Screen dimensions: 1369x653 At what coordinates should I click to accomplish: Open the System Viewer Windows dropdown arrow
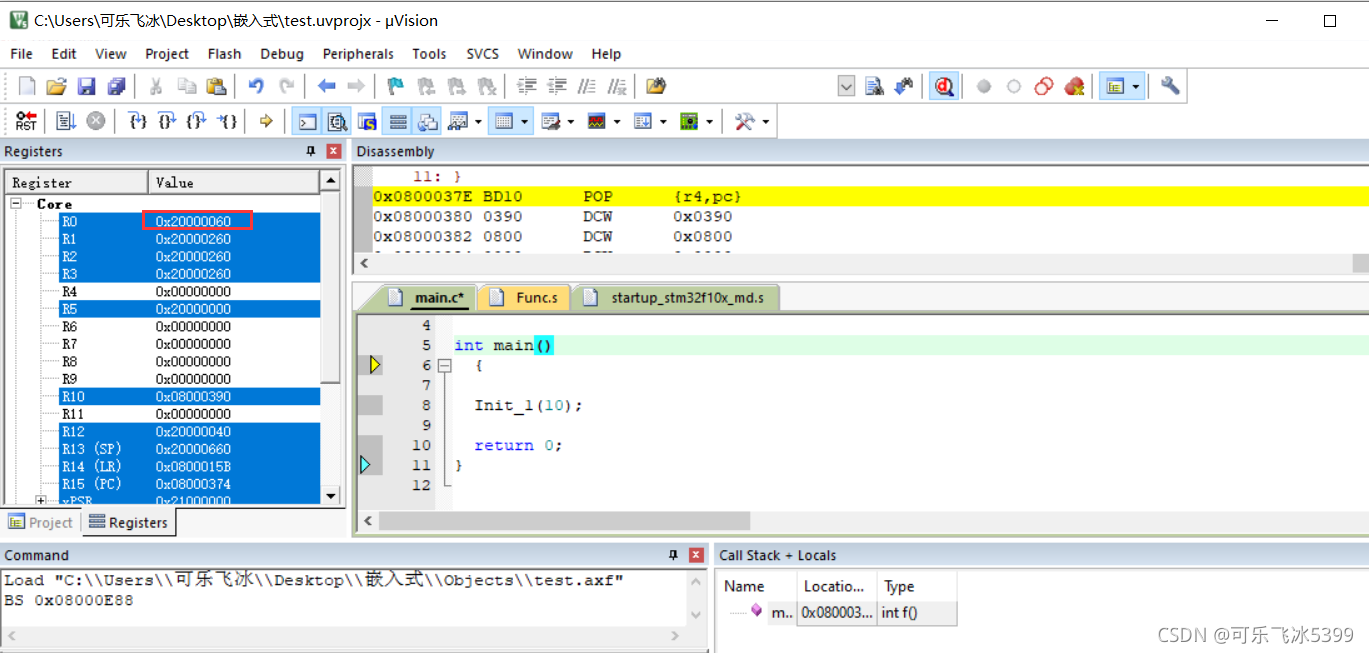(709, 122)
